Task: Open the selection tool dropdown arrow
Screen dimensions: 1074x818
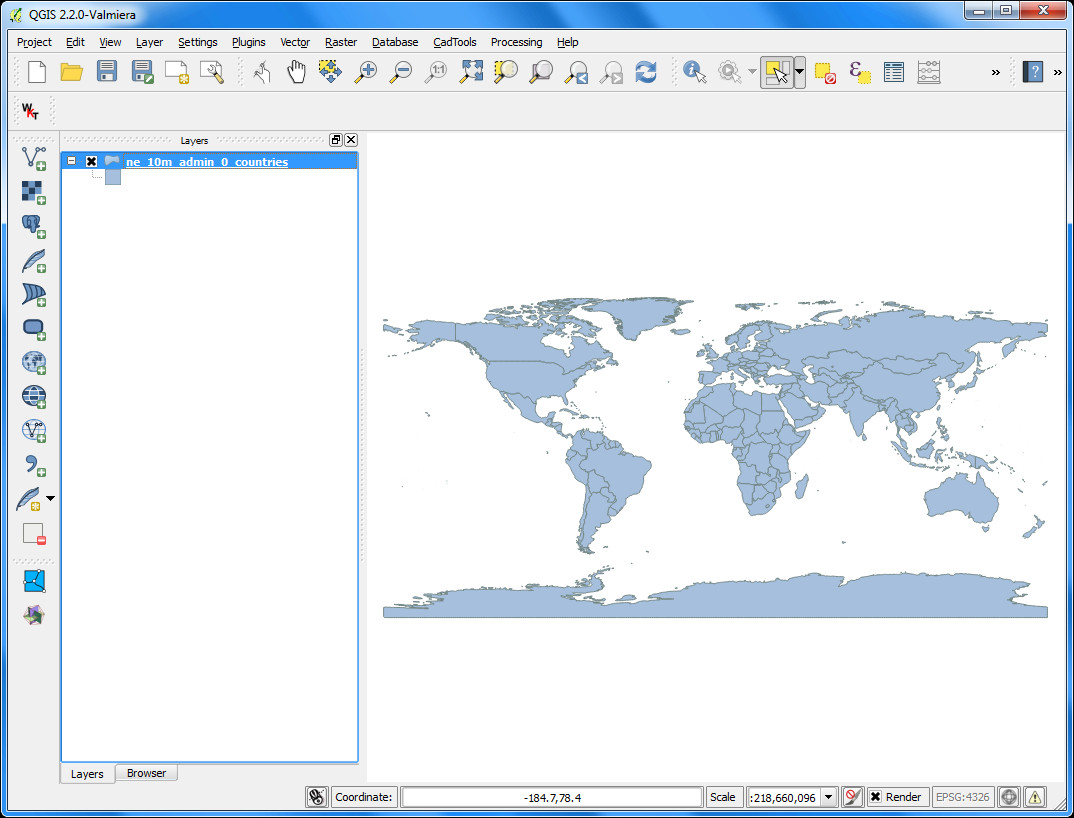Action: (799, 72)
